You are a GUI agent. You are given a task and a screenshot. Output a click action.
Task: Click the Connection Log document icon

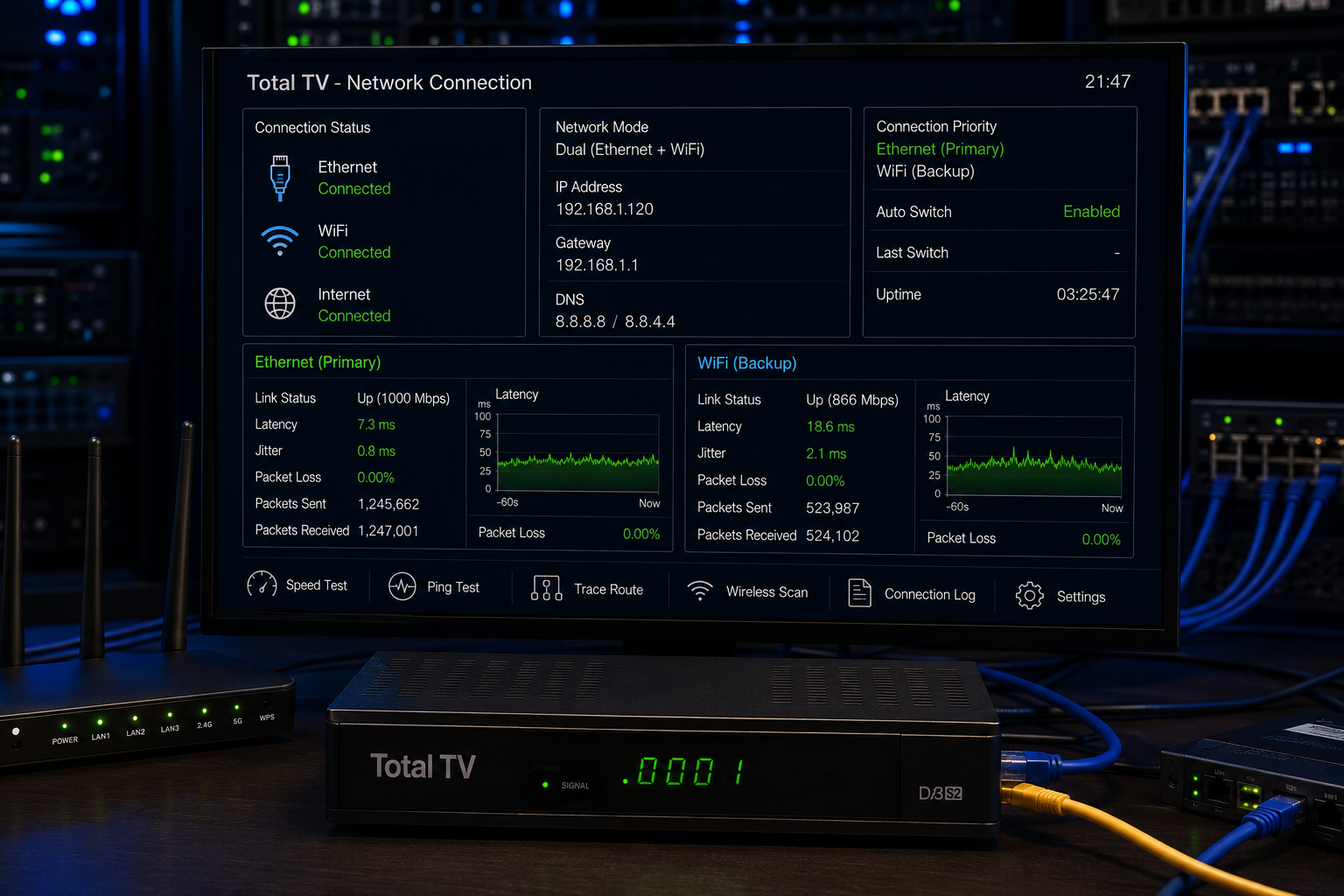point(860,592)
